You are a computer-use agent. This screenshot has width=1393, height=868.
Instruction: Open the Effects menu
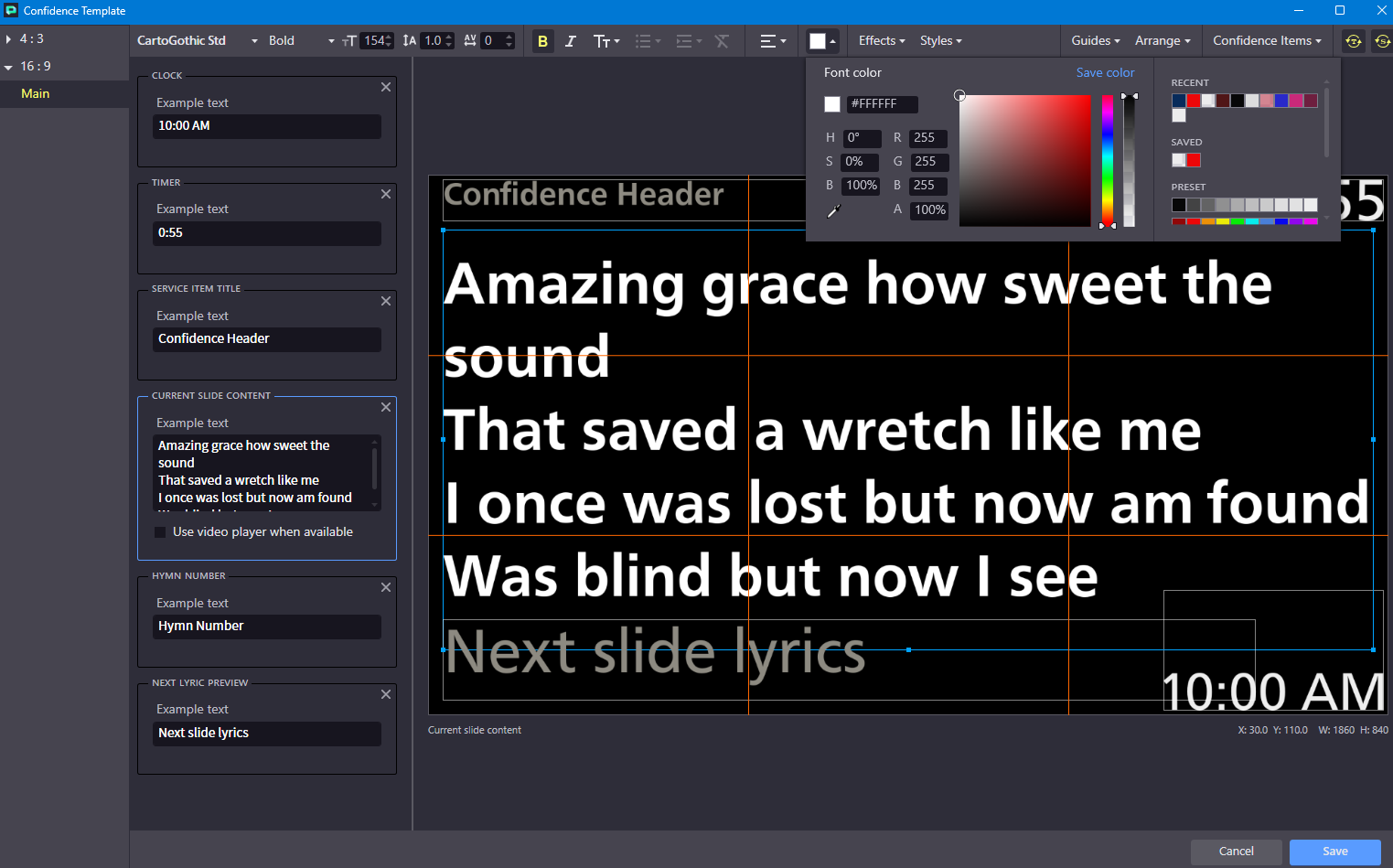[x=882, y=41]
